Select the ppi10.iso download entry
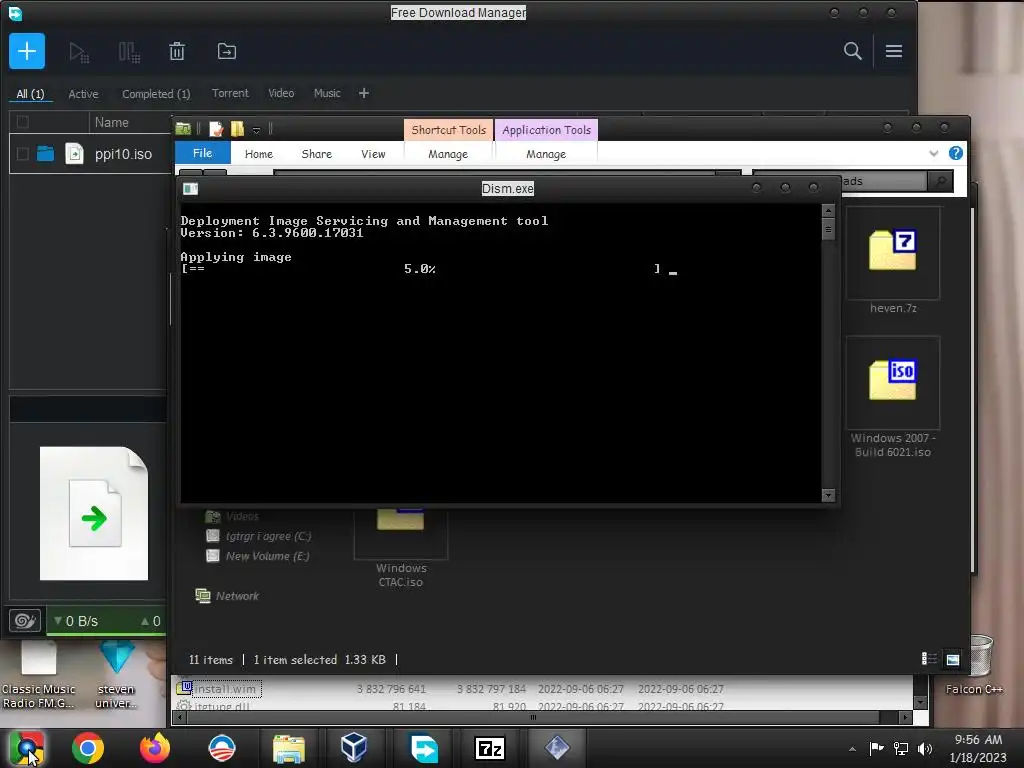This screenshot has width=1024, height=768. pos(123,154)
